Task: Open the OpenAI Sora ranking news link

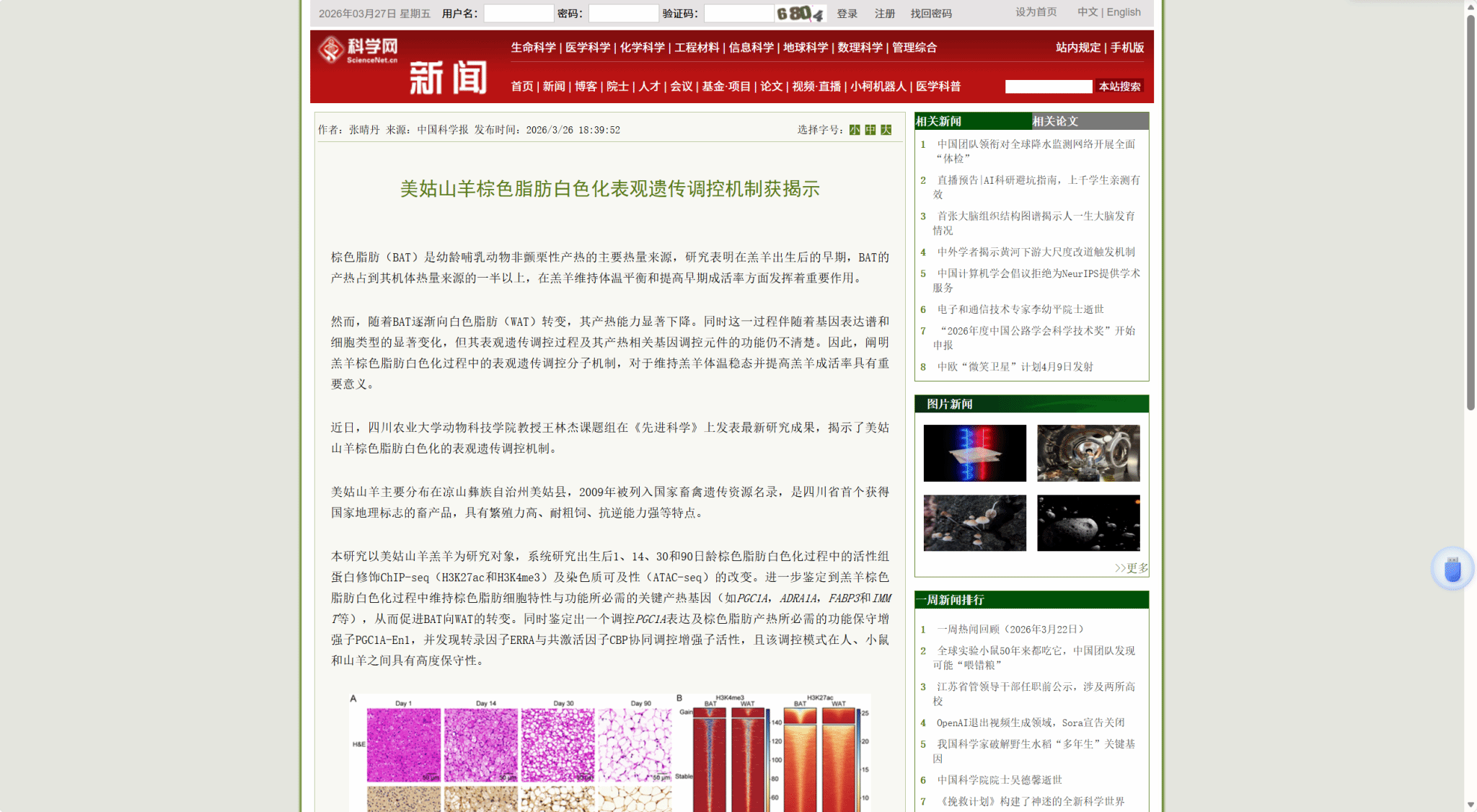Action: coord(1030,723)
